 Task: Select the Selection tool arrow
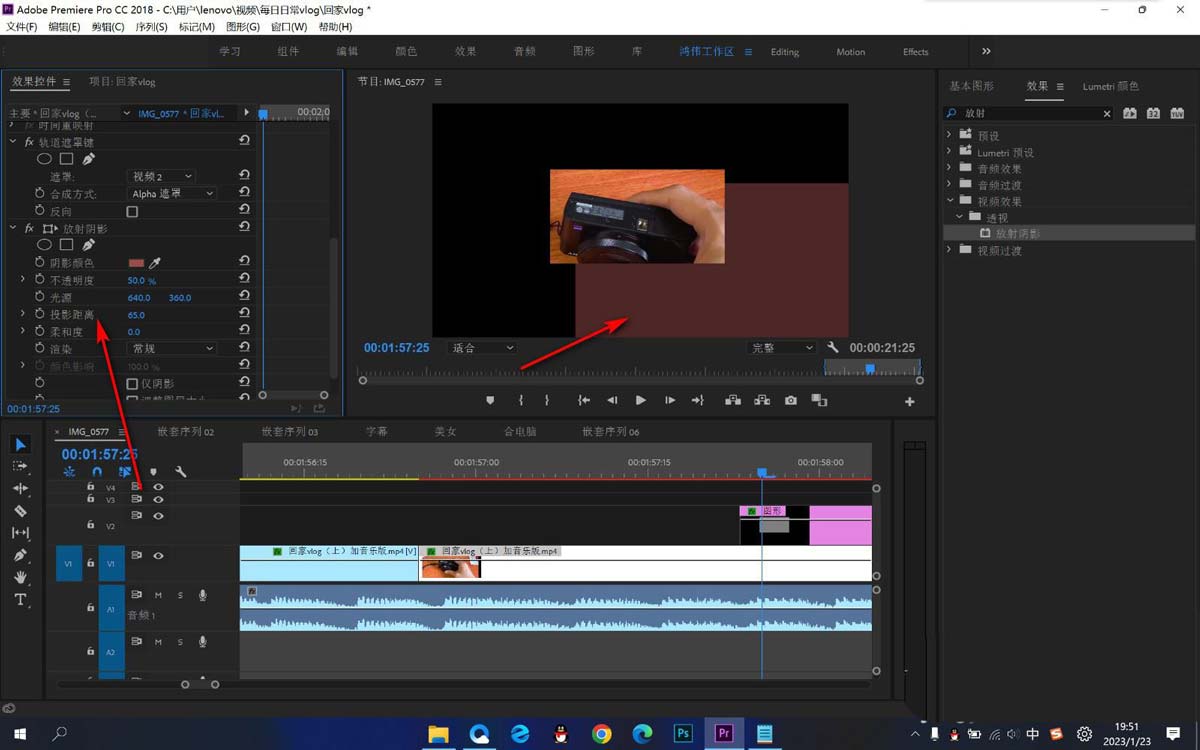[20, 445]
